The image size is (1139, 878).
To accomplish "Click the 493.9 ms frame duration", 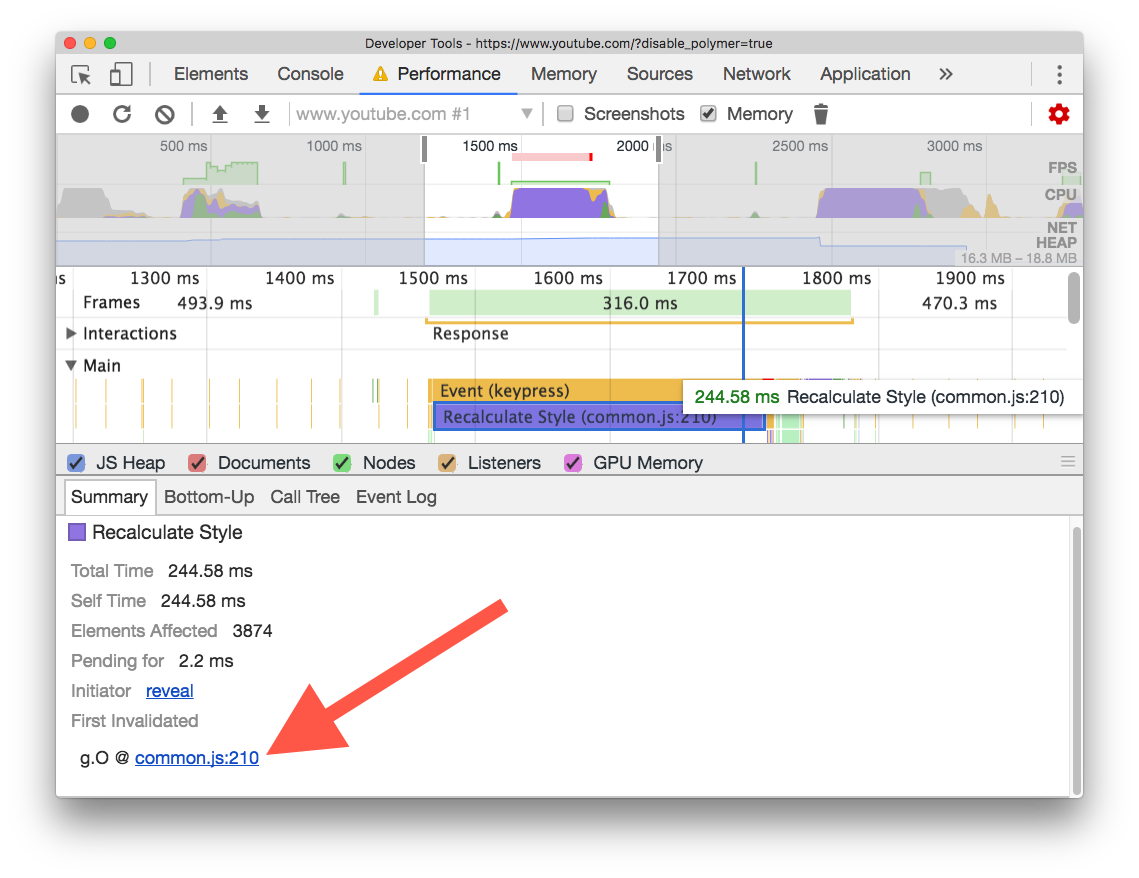I will (215, 303).
